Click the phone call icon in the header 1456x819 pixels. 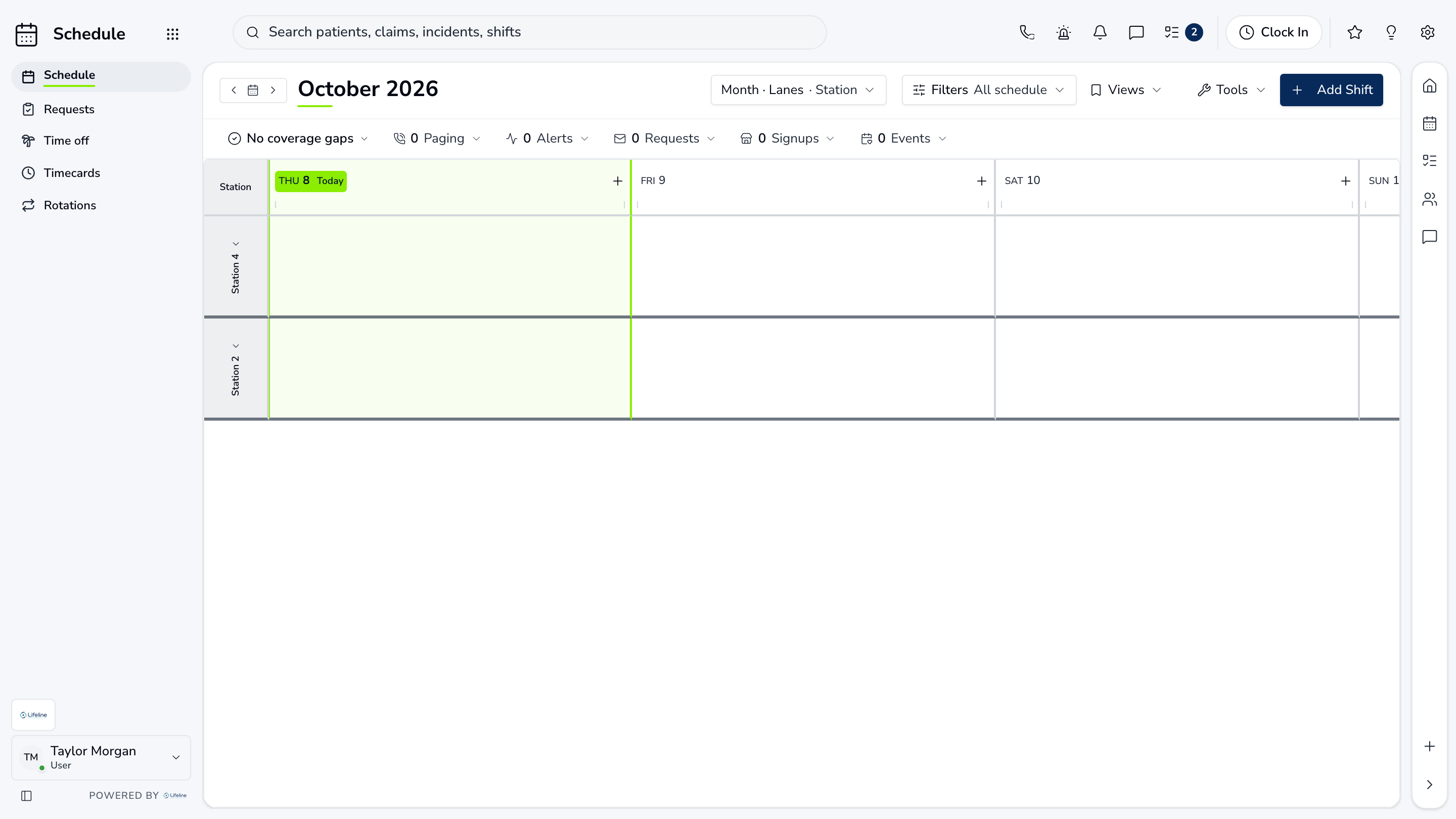coord(1027,32)
